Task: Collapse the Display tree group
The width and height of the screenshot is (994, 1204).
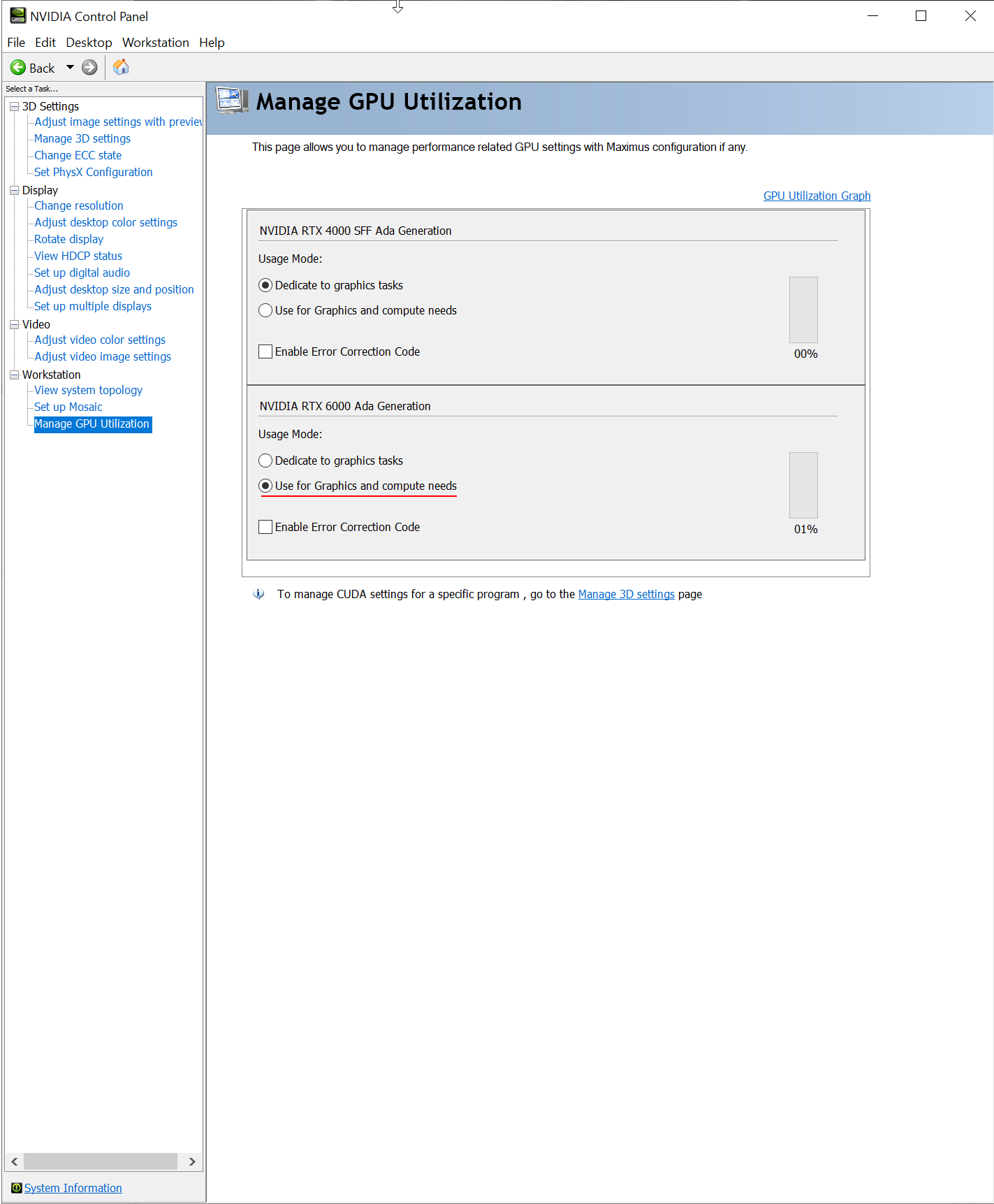Action: click(x=14, y=190)
